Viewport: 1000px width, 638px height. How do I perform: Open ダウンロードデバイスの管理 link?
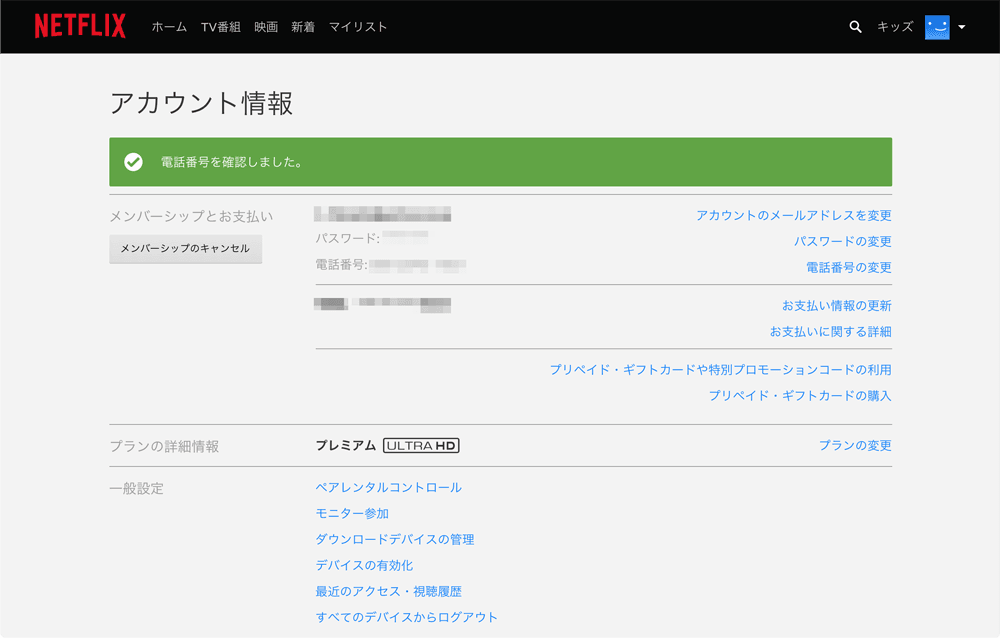pyautogui.click(x=395, y=540)
